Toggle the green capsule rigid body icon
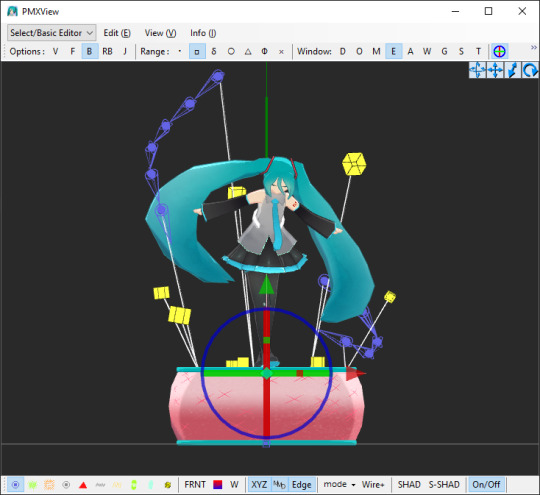540x495 pixels. [x=134, y=485]
